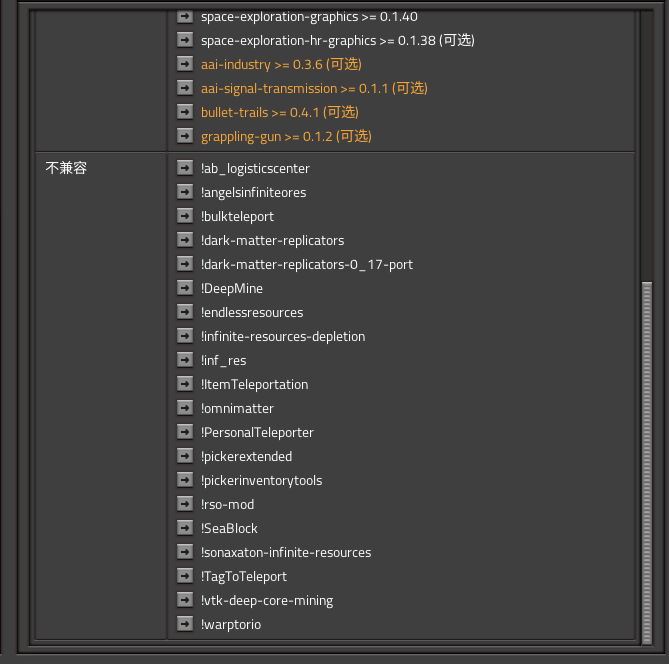This screenshot has height=664, width=669.
Task: Click arrow icon next to bullet-trails
Action: (184, 112)
